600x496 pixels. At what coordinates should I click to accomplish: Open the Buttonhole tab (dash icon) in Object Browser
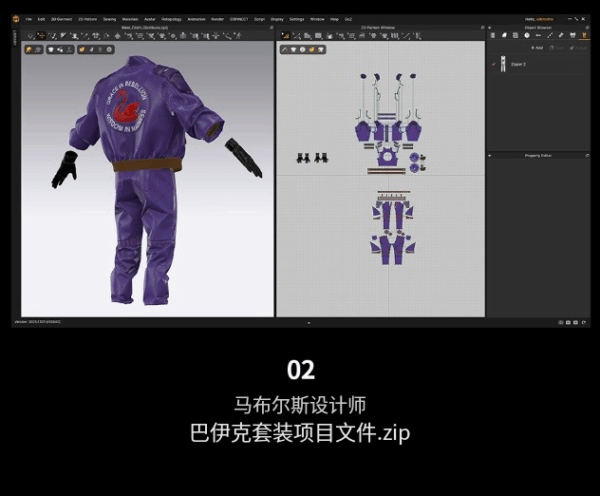(538, 35)
